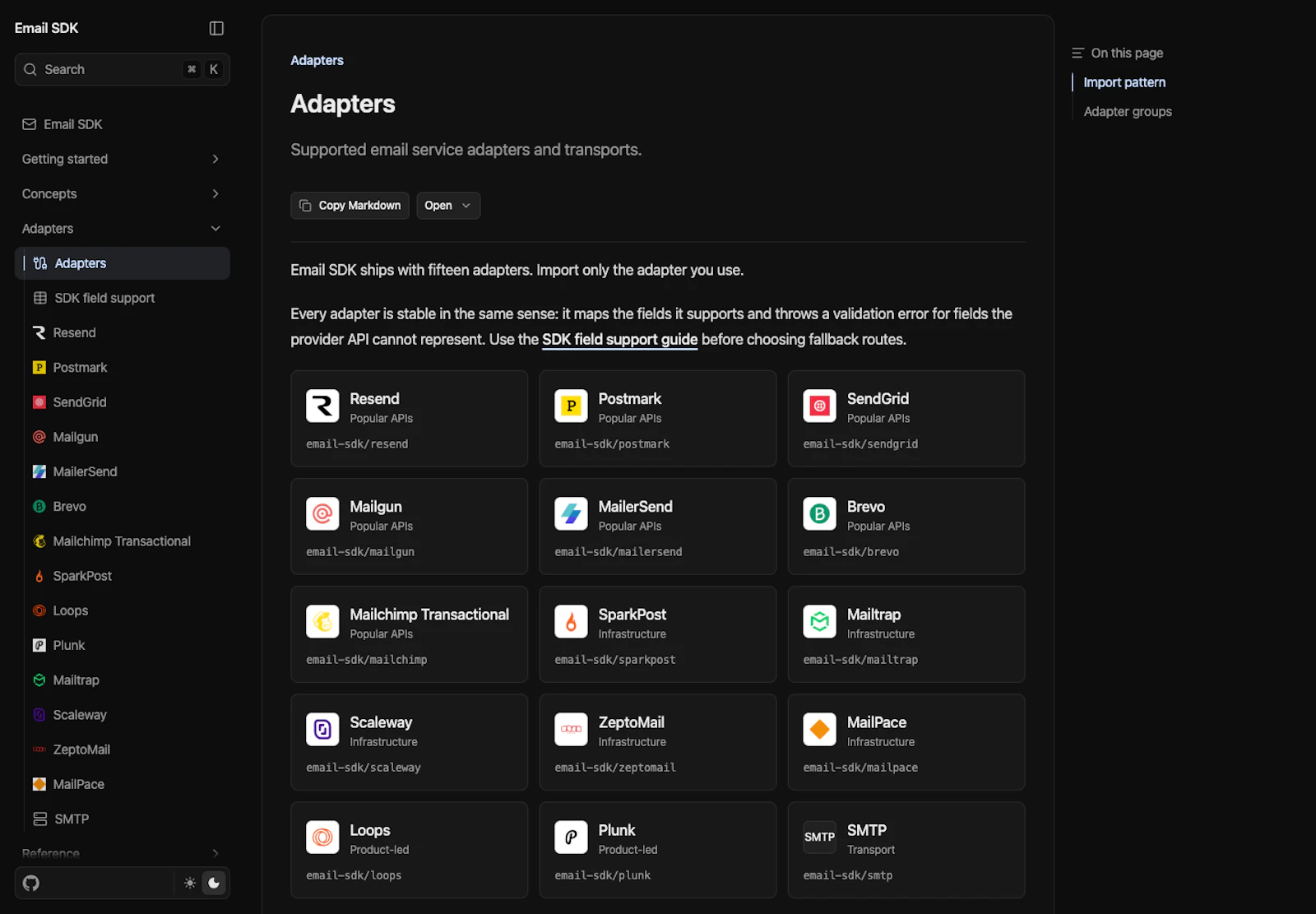Click the Mailchimp icon in the sidebar
Image resolution: width=1316 pixels, height=914 pixels.
tap(39, 541)
